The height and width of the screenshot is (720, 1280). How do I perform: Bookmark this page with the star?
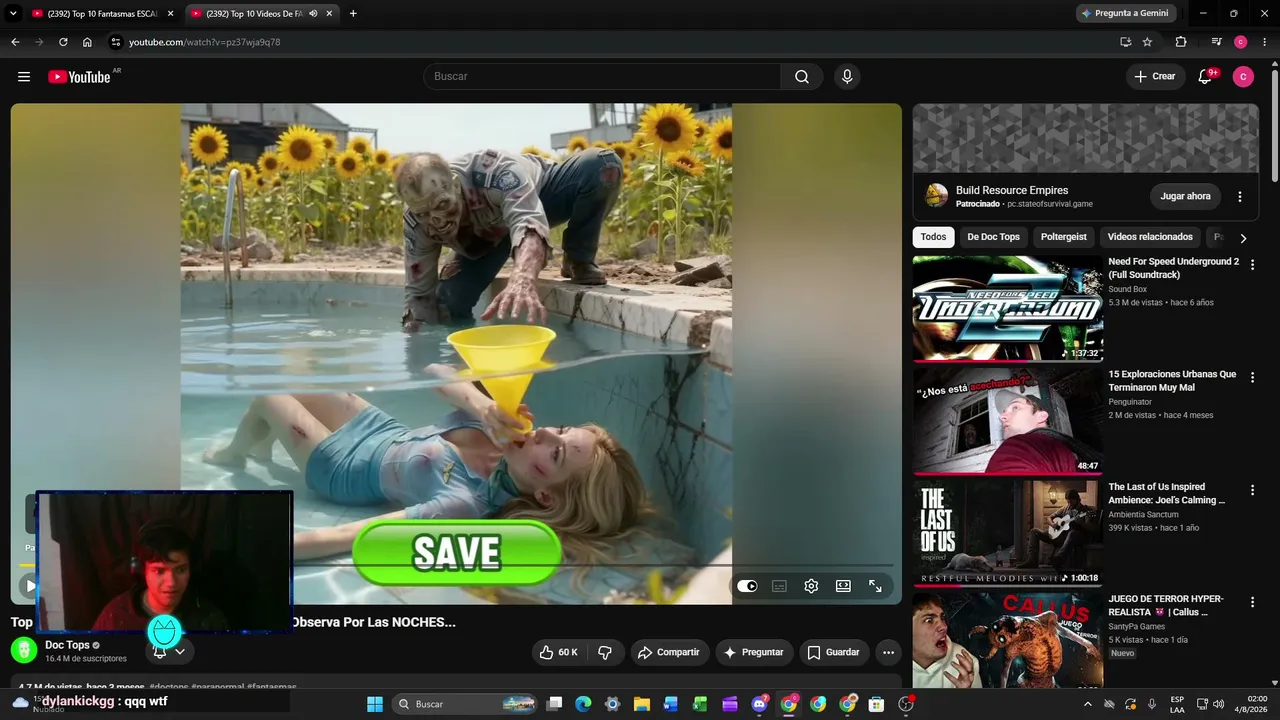coord(1147,42)
